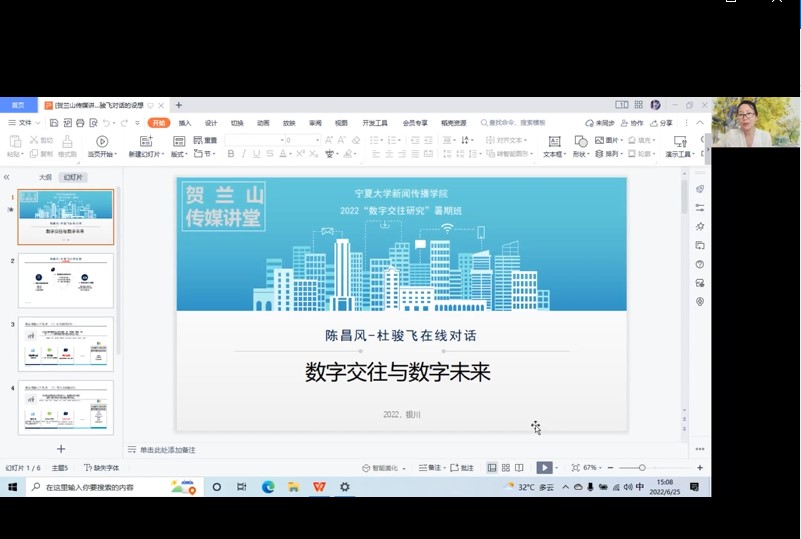Insert a text box using 文本框
The width and height of the screenshot is (801, 539).
(553, 142)
